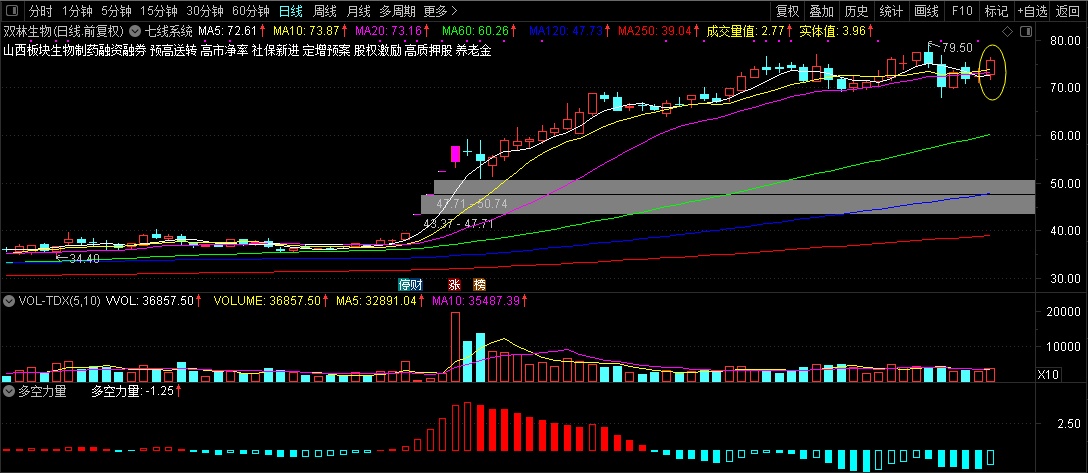Click the 停财 event marker icon

407,284
